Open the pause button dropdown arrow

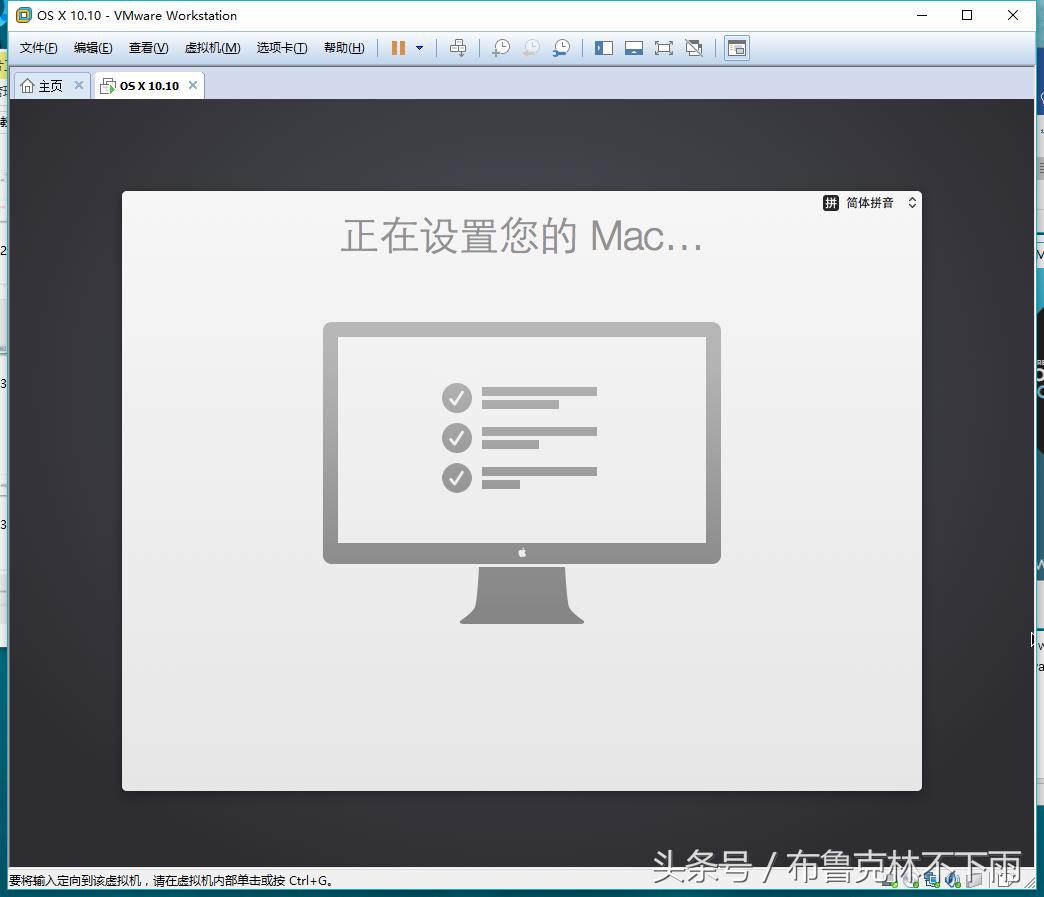tap(417, 47)
